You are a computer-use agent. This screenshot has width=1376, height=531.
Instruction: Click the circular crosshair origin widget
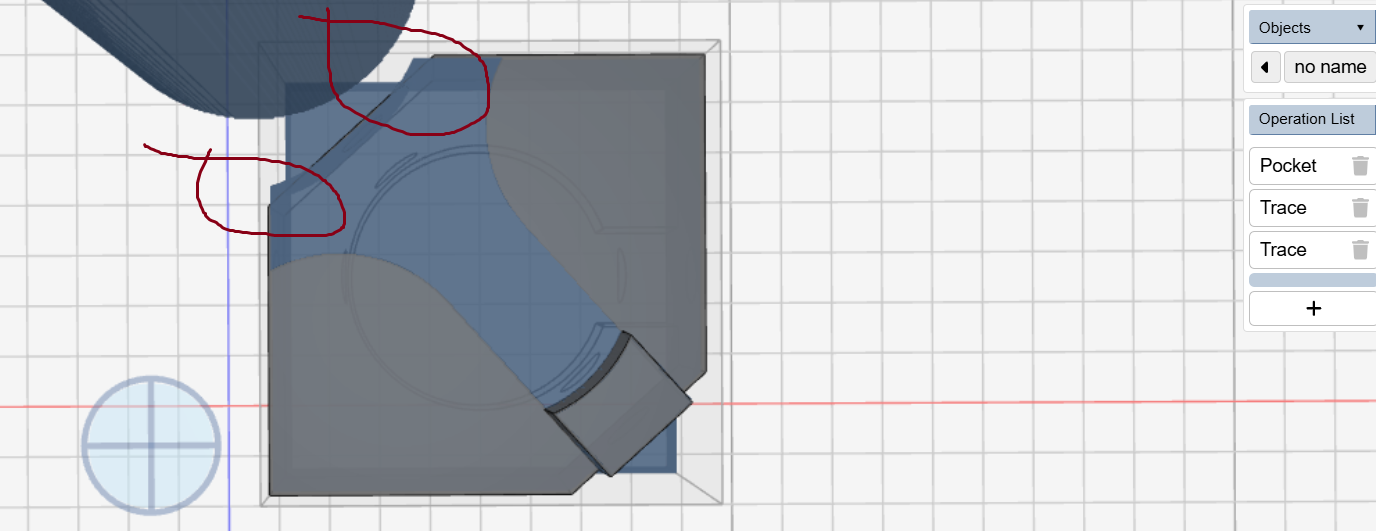[x=150, y=444]
